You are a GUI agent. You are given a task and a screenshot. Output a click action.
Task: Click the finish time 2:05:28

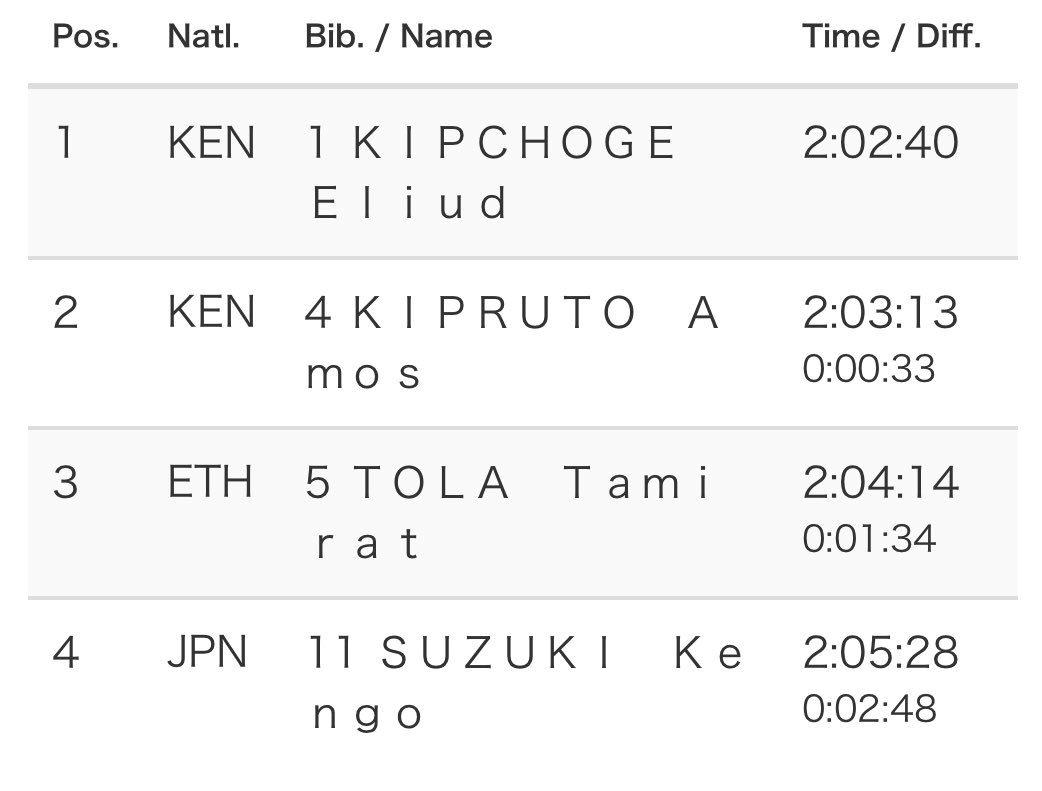880,653
